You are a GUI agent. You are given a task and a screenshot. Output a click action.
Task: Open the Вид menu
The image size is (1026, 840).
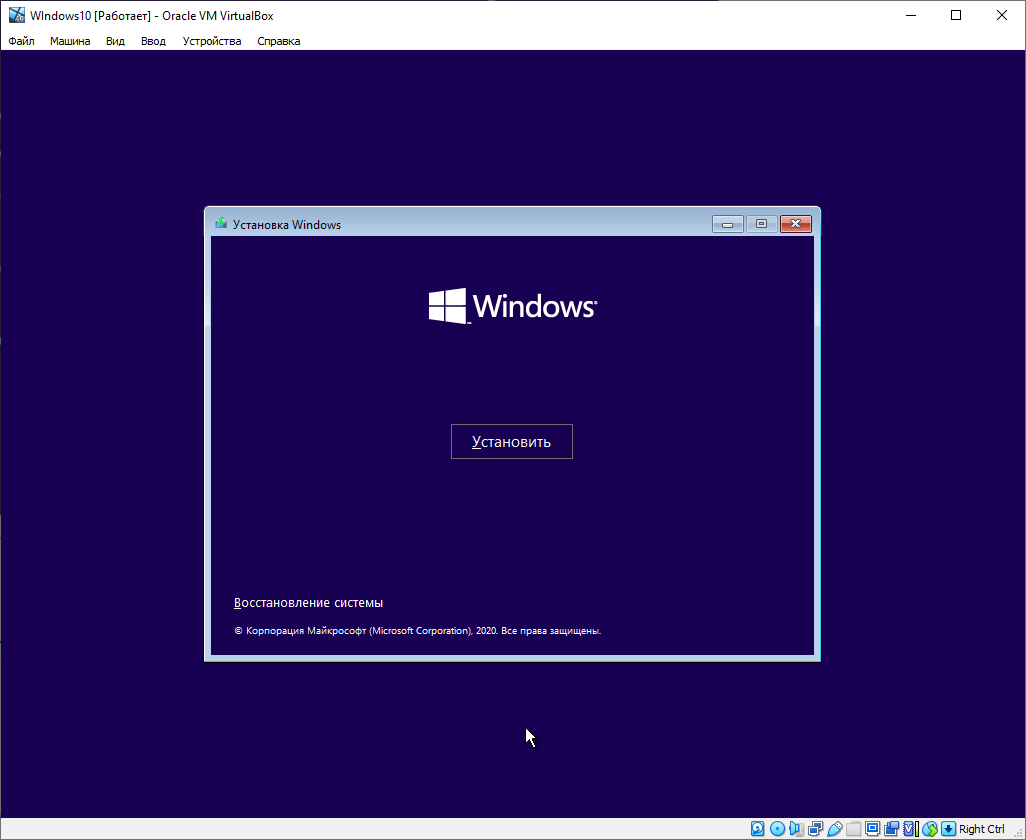coord(115,41)
